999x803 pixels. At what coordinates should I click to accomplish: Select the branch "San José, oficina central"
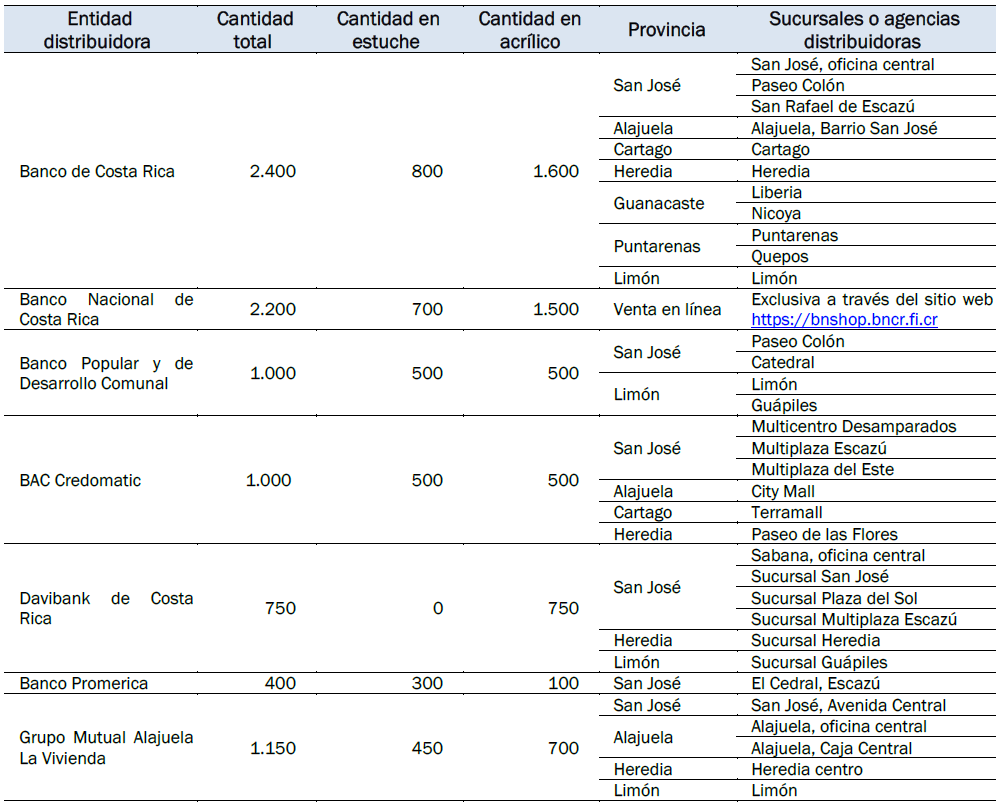[x=842, y=64]
